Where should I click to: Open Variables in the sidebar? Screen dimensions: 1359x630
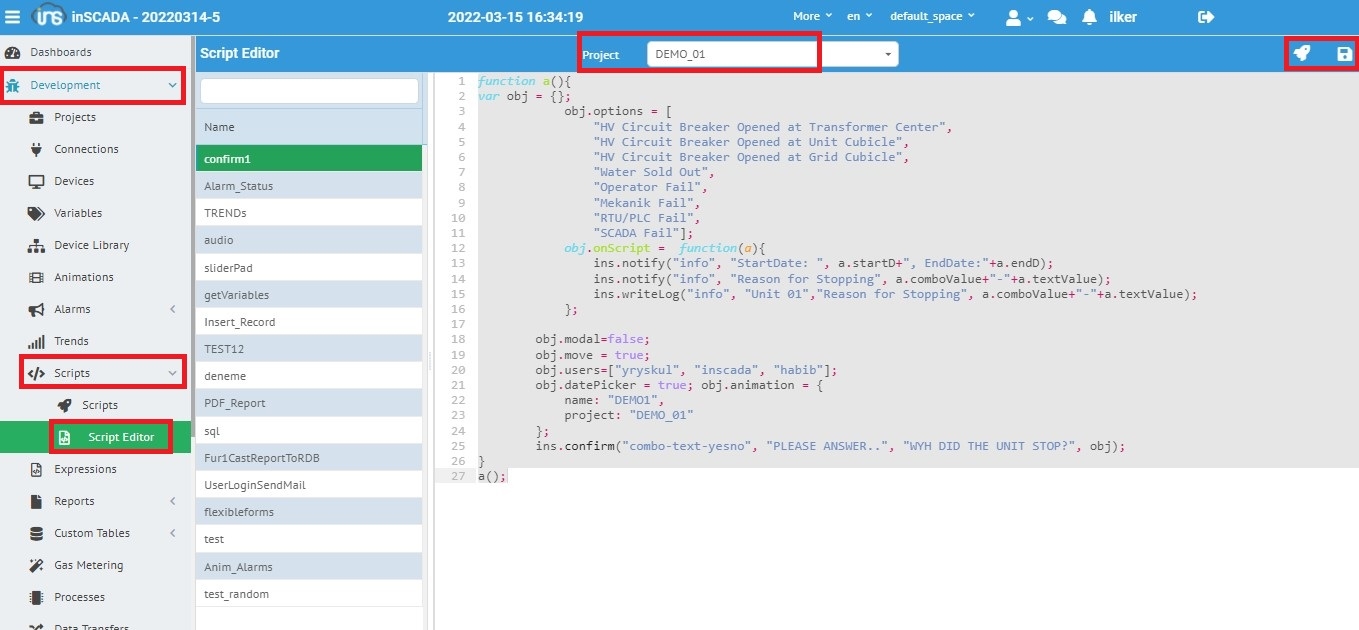tap(77, 213)
